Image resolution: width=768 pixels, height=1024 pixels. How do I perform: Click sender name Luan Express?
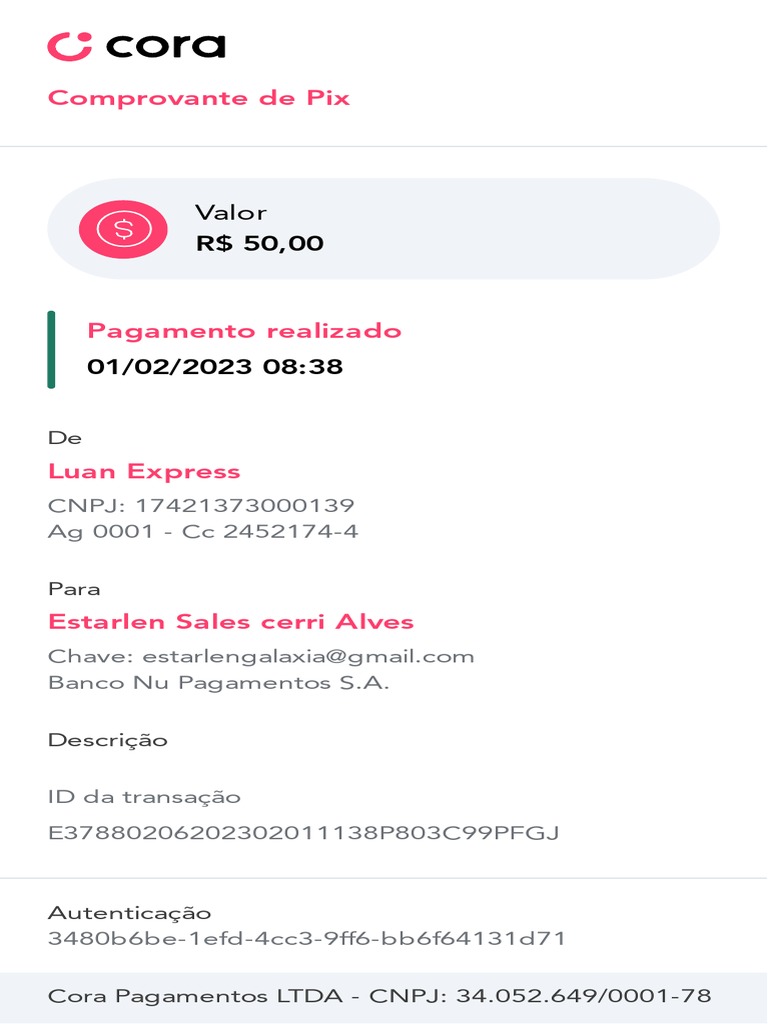coord(144,472)
